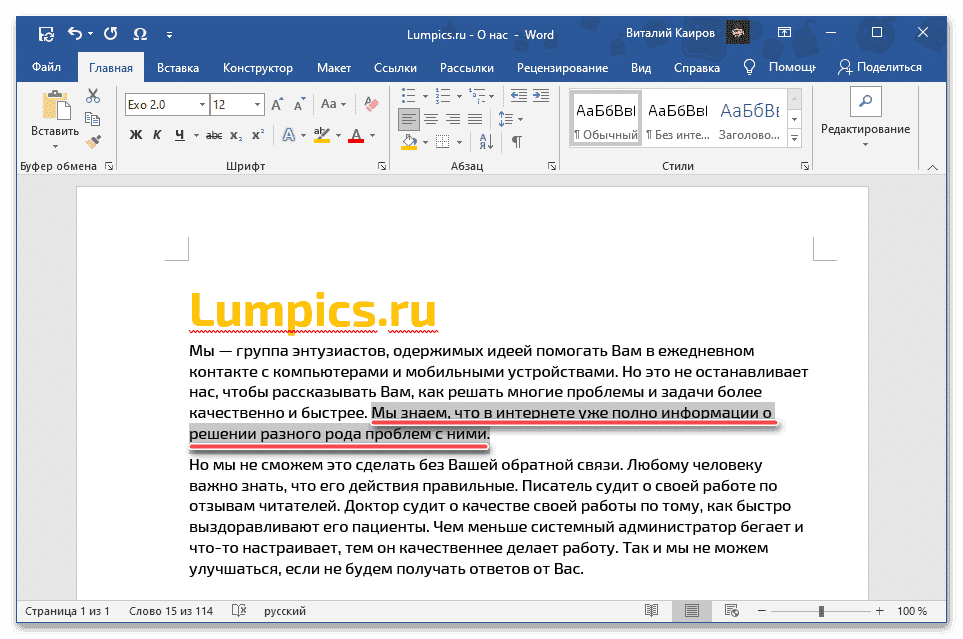Screen dimensions: 963x639
Task: Toggle paragraph marks display (¶)
Action: pyautogui.click(x=516, y=141)
